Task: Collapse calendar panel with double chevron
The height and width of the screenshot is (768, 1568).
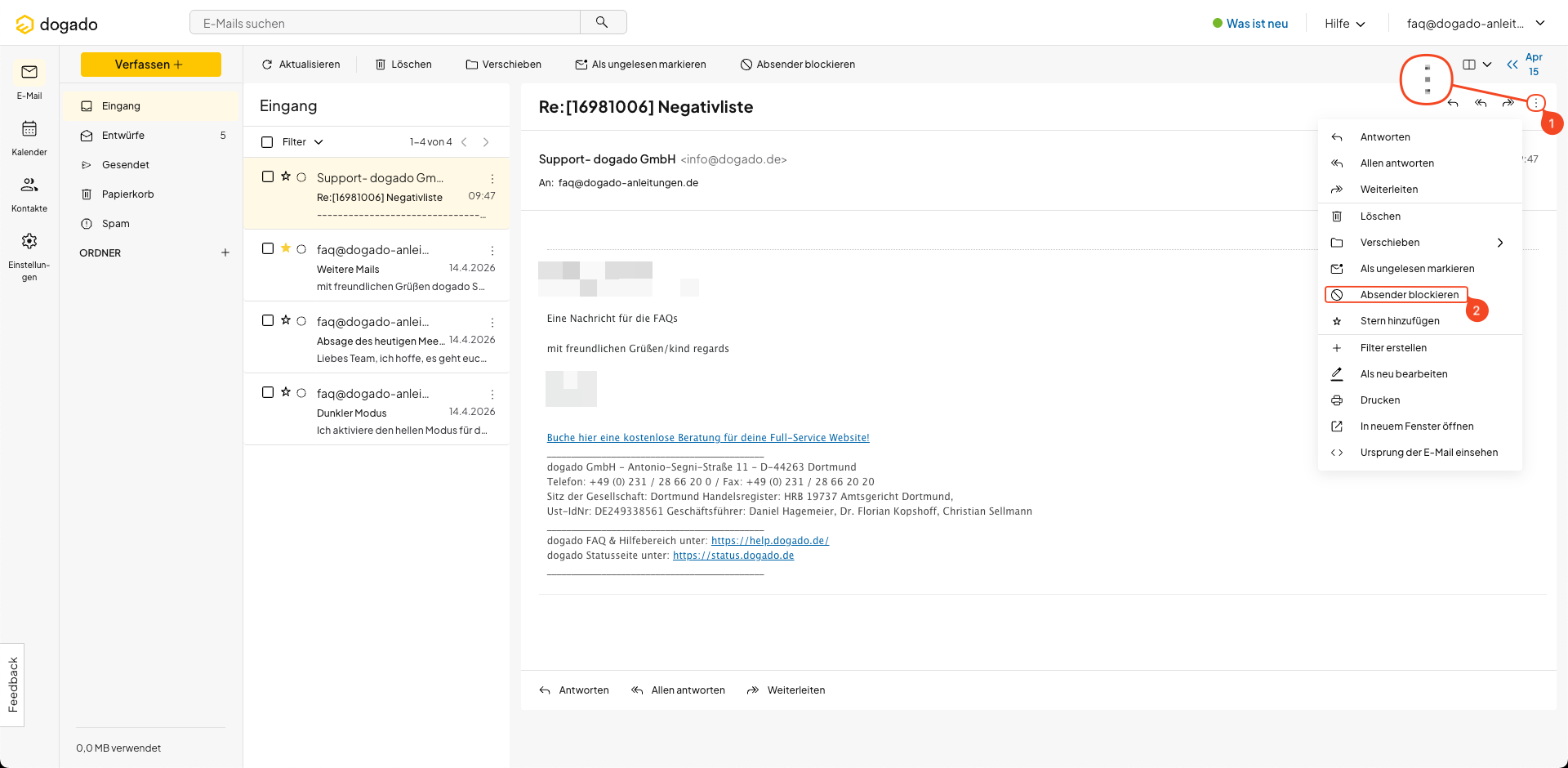Action: pyautogui.click(x=1512, y=65)
